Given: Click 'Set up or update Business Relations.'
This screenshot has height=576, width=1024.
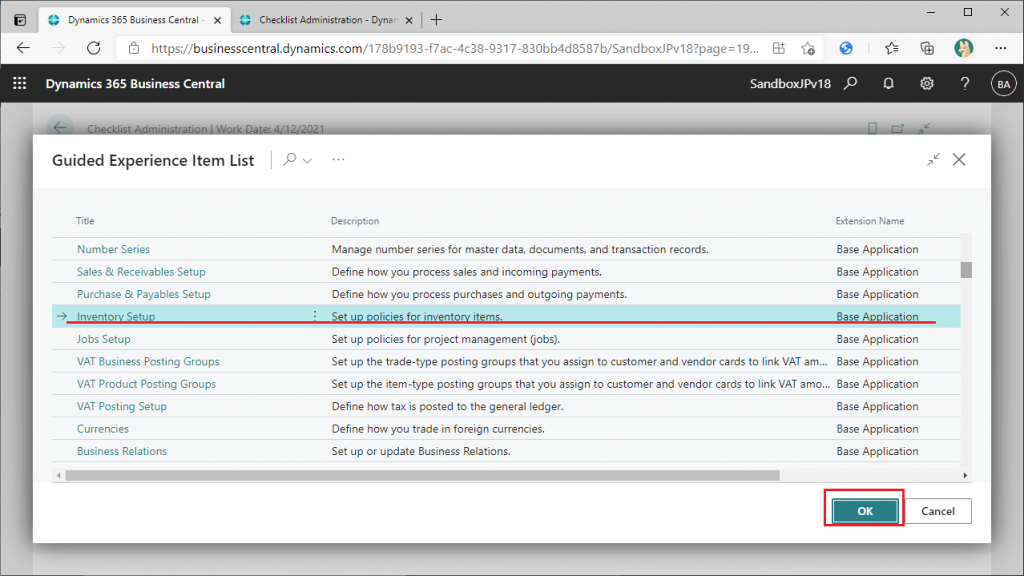Looking at the screenshot, I should click(421, 451).
